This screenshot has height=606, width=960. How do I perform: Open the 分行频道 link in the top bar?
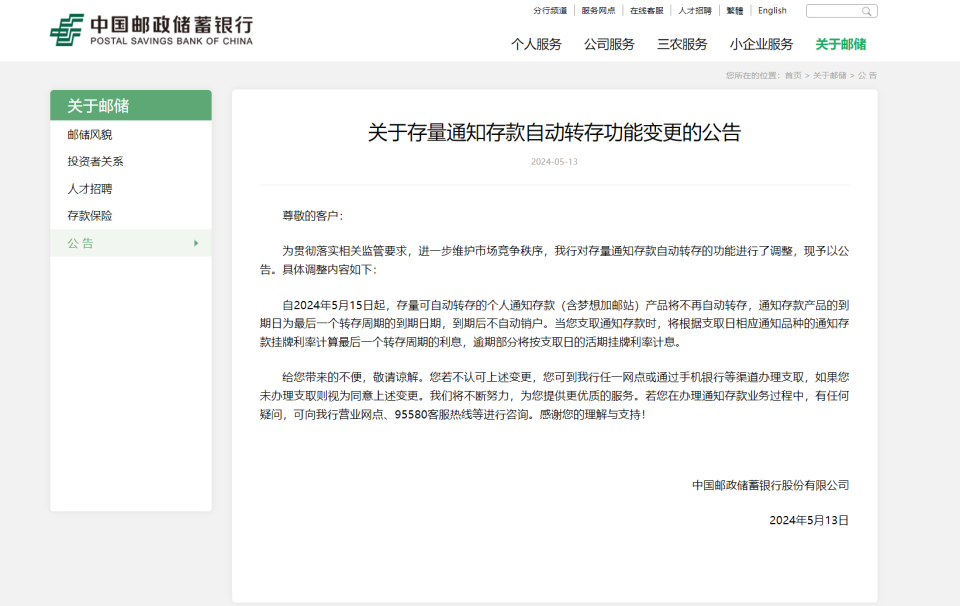pos(550,10)
